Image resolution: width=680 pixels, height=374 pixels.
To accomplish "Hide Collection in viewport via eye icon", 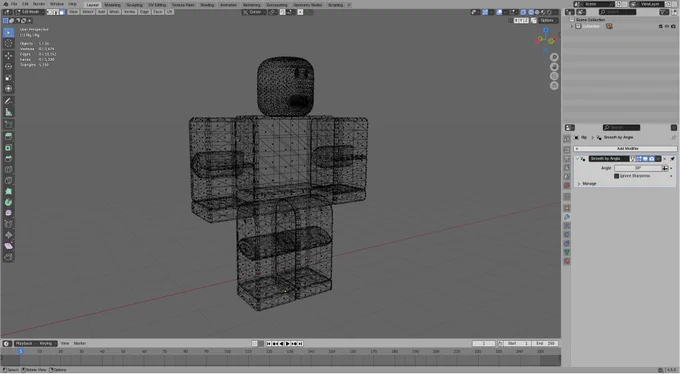I will point(667,26).
